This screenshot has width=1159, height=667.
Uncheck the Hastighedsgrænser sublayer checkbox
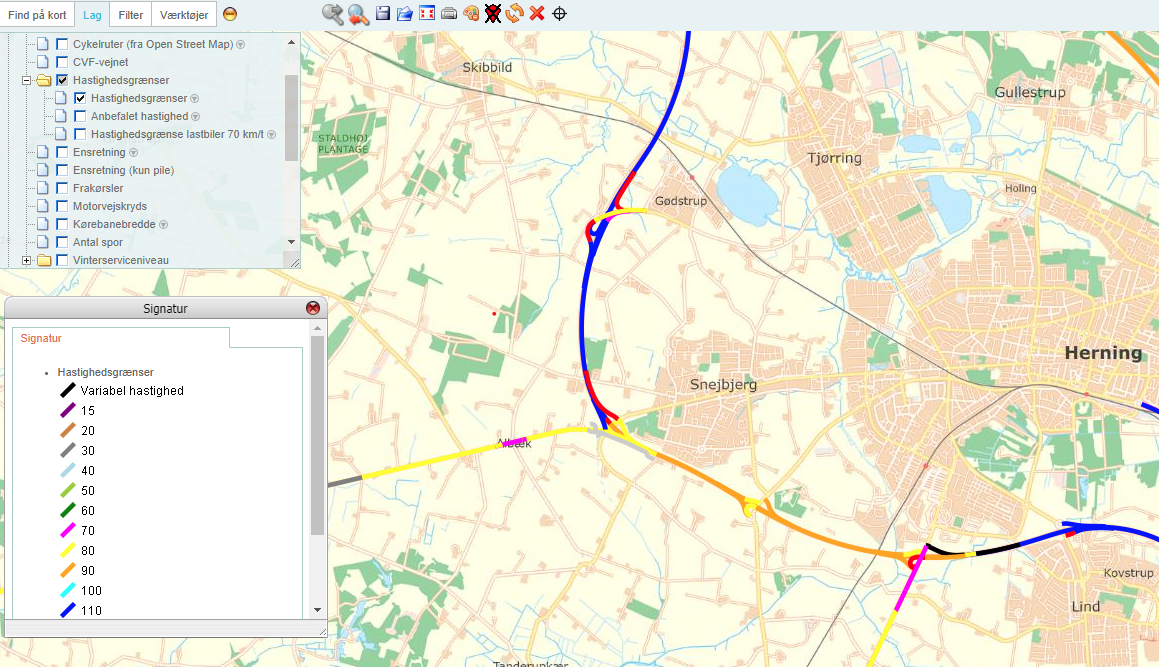pos(80,98)
